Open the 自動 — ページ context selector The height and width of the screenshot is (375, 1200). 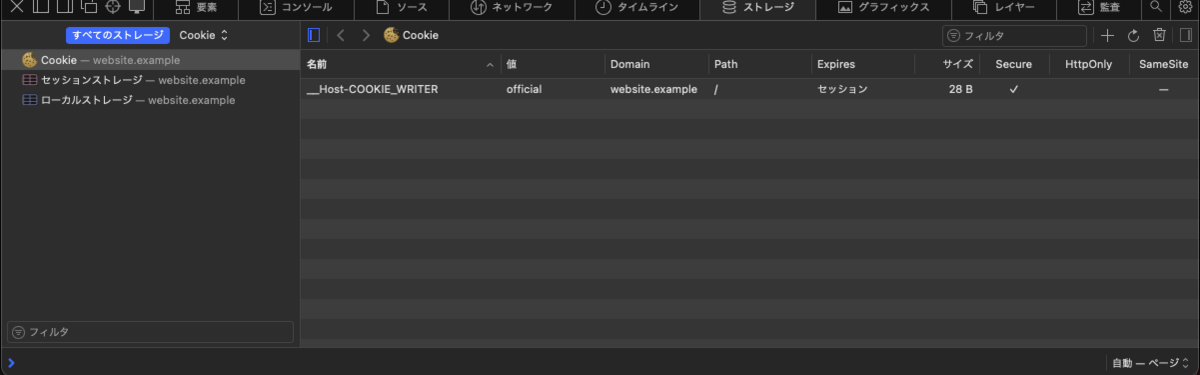click(1151, 363)
